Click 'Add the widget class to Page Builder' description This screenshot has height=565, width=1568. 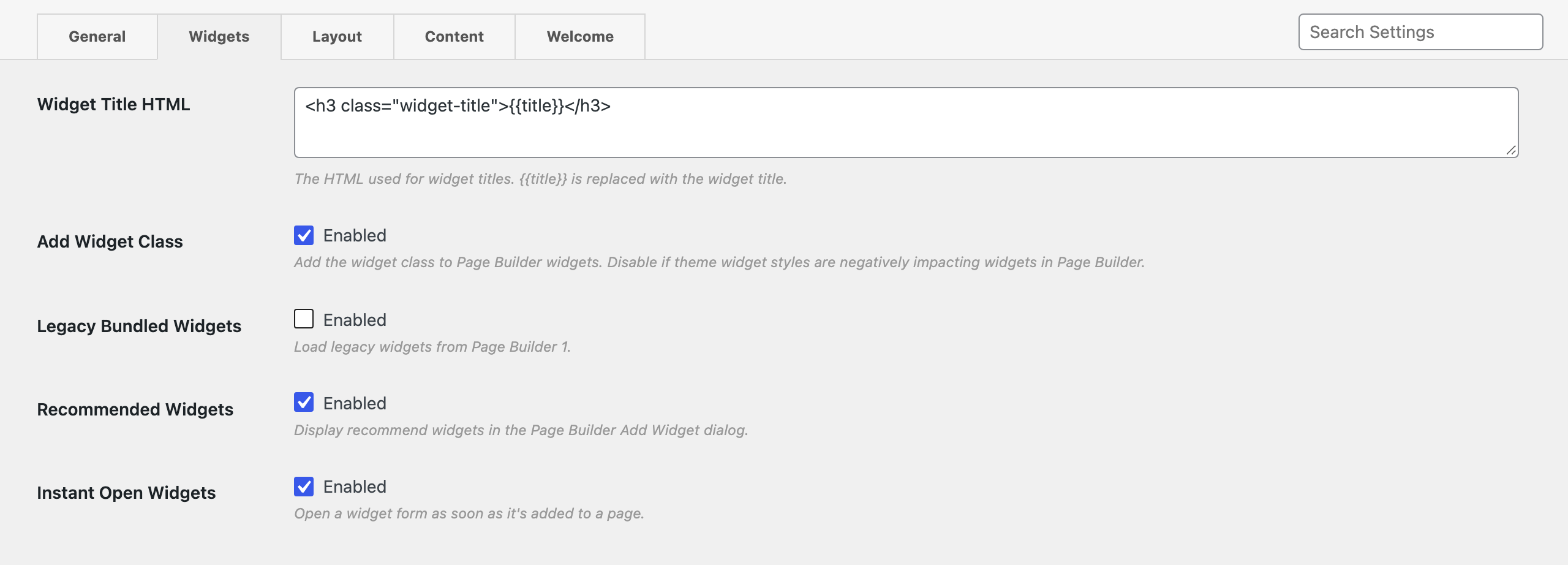click(719, 262)
